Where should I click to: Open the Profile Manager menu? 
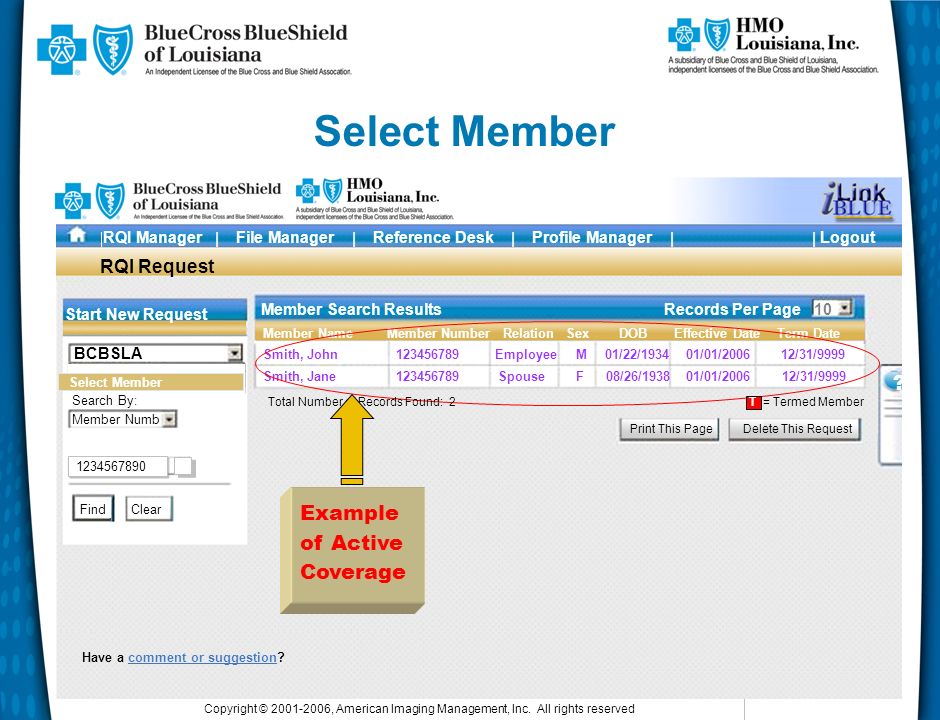592,237
